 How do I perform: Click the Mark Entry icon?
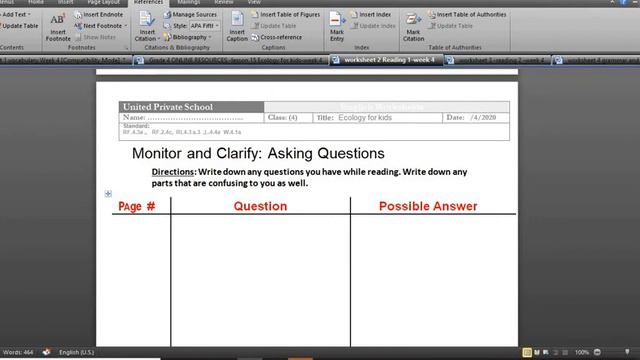(337, 20)
